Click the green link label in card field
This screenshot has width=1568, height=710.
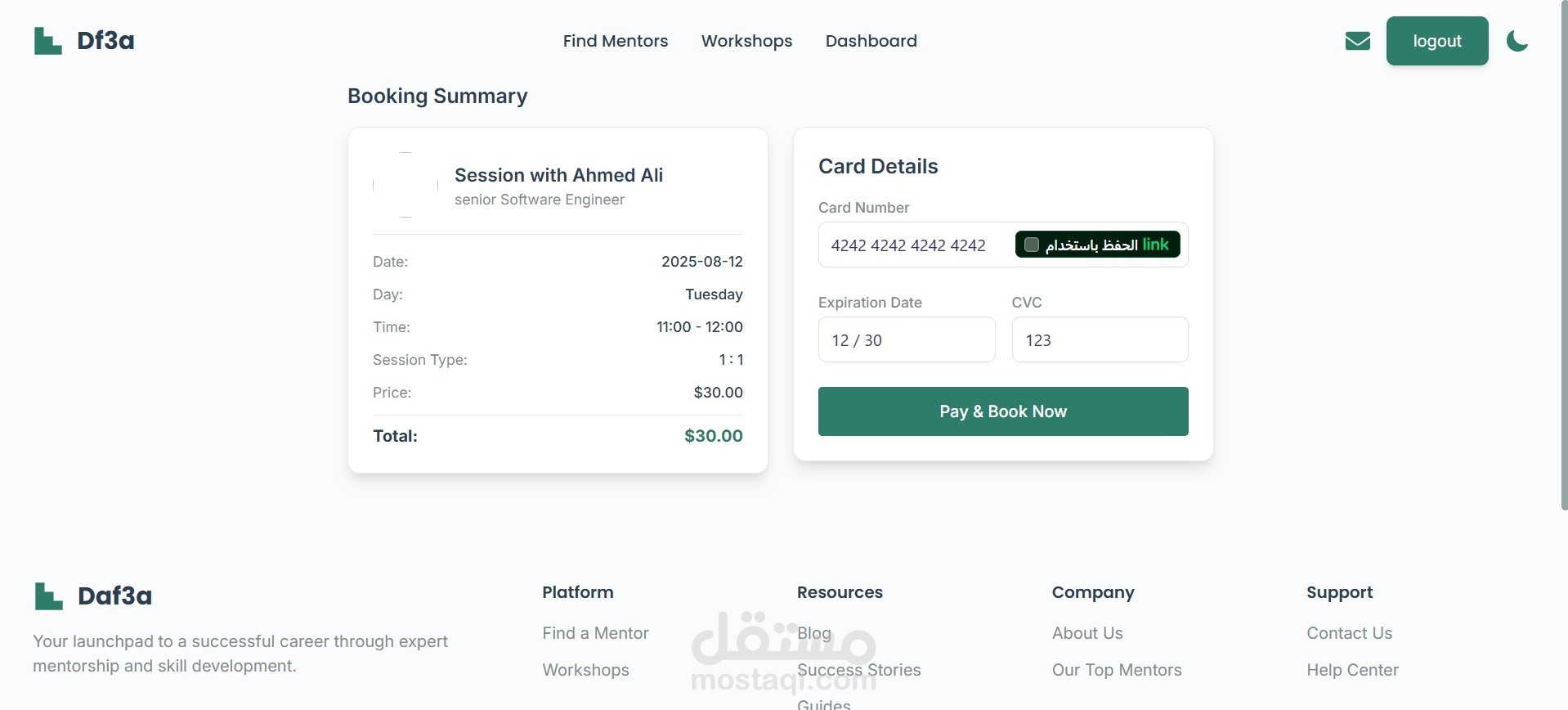tap(1155, 245)
